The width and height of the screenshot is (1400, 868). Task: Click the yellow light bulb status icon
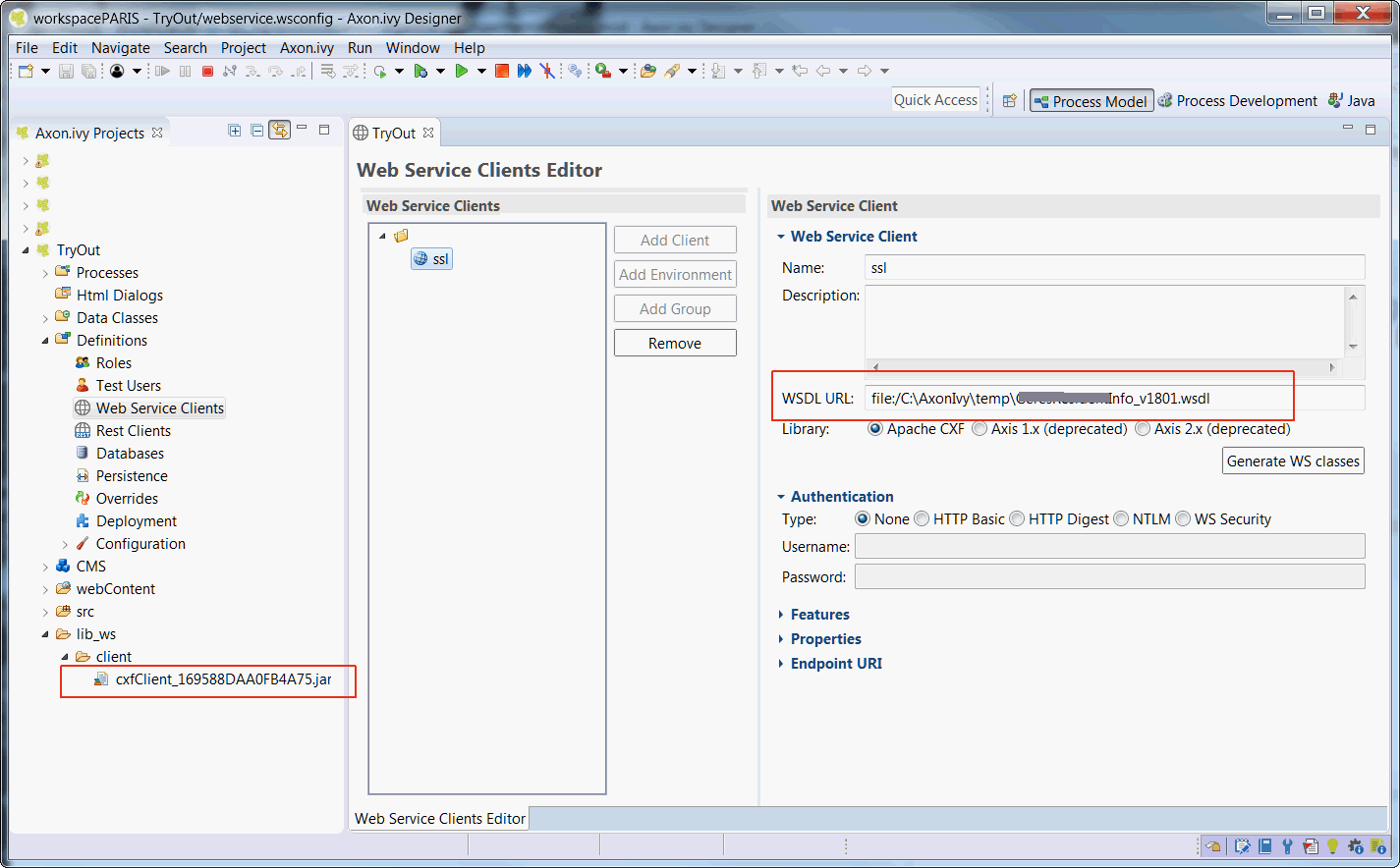(x=1333, y=845)
